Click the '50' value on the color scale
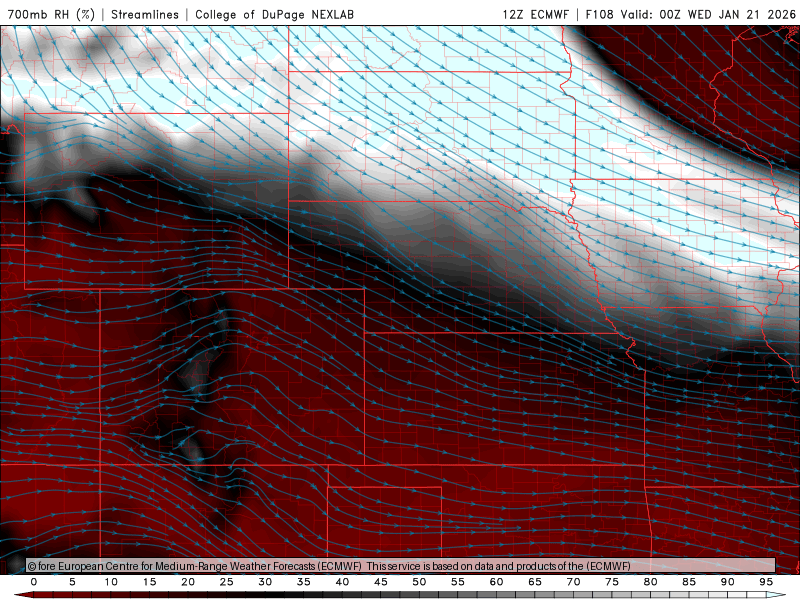 click(419, 582)
